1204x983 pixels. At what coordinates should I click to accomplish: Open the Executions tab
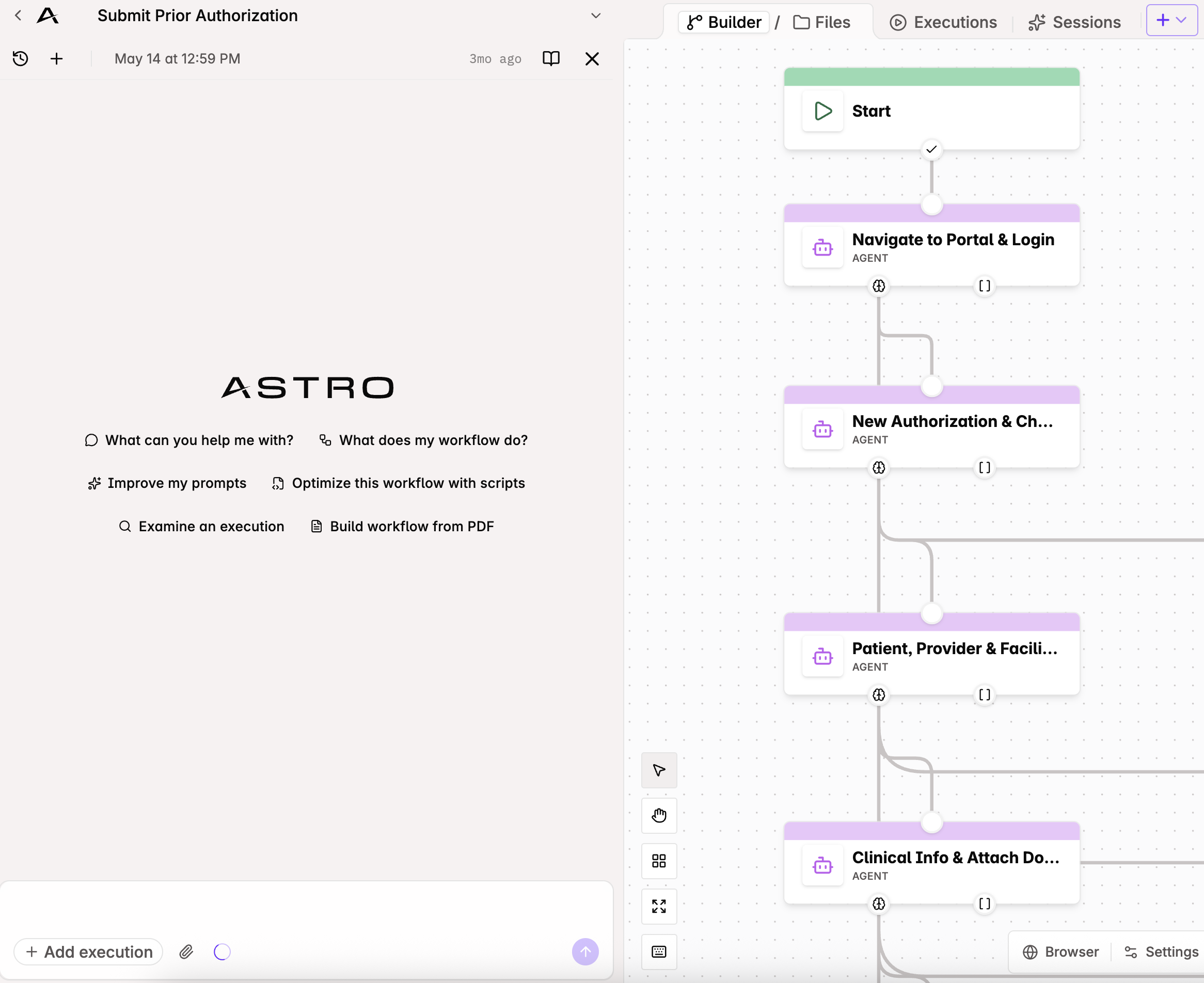(x=943, y=22)
